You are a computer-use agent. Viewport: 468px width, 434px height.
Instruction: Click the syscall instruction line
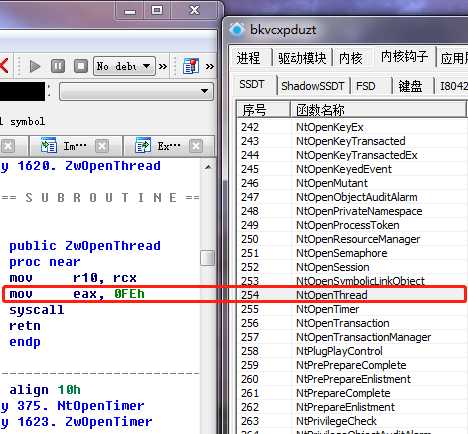[37, 310]
